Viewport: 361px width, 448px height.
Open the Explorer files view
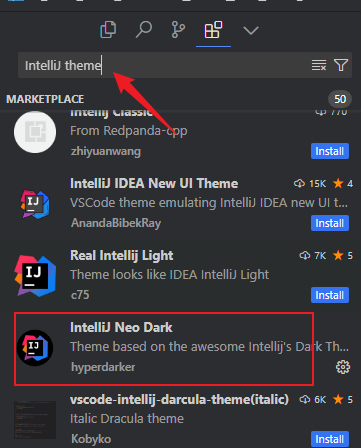pyautogui.click(x=108, y=30)
